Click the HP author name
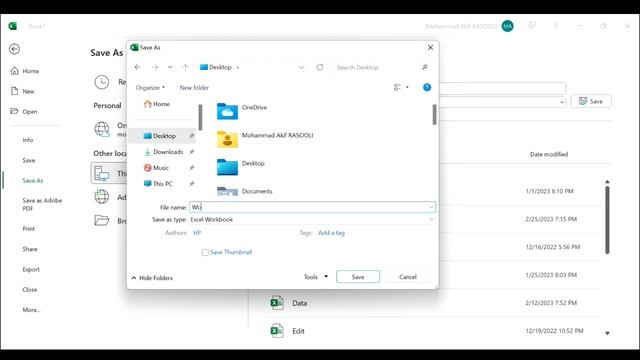Image resolution: width=640 pixels, height=360 pixels. (x=197, y=233)
